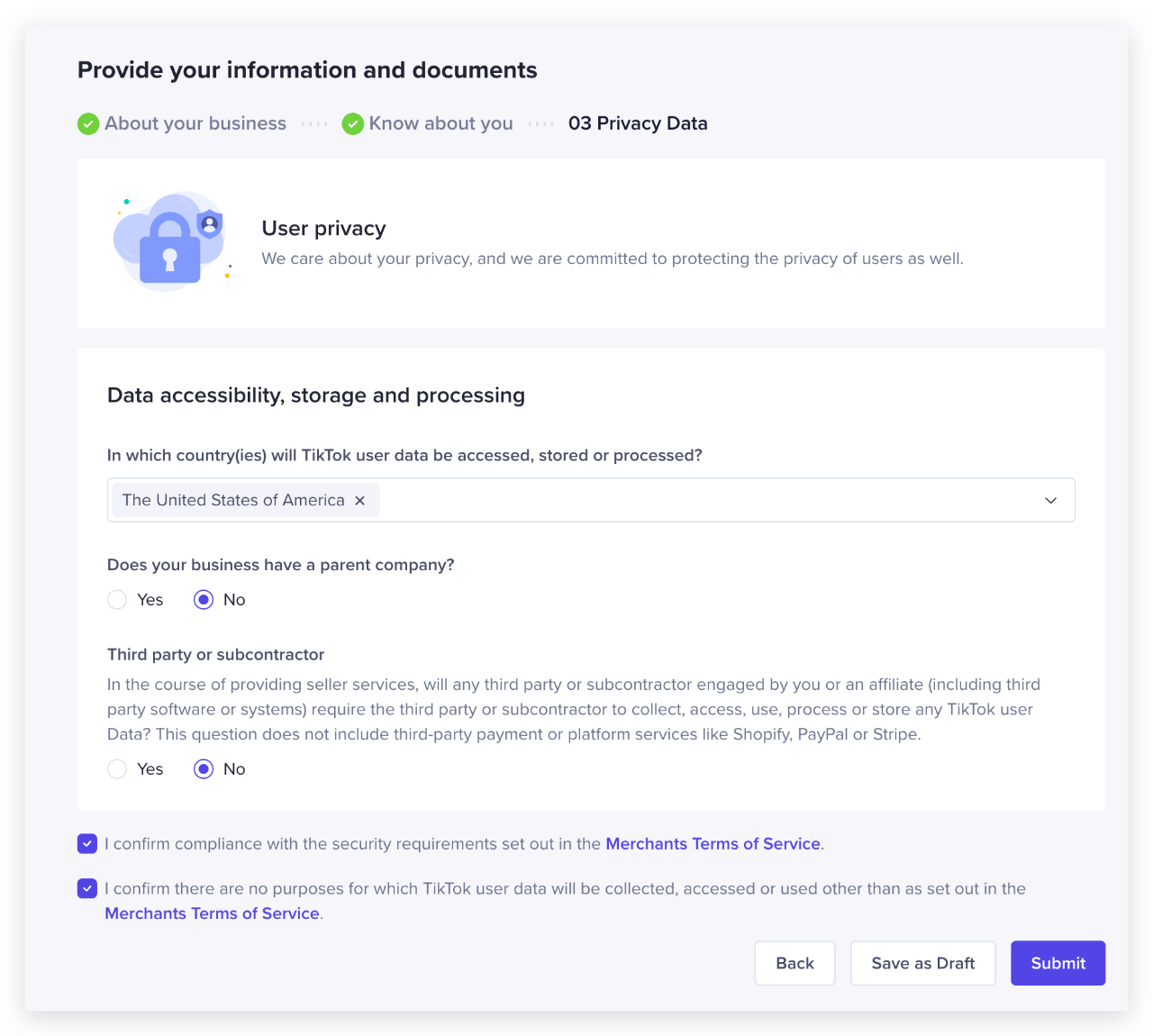Choose Yes for third party or subcontractor

click(x=117, y=769)
